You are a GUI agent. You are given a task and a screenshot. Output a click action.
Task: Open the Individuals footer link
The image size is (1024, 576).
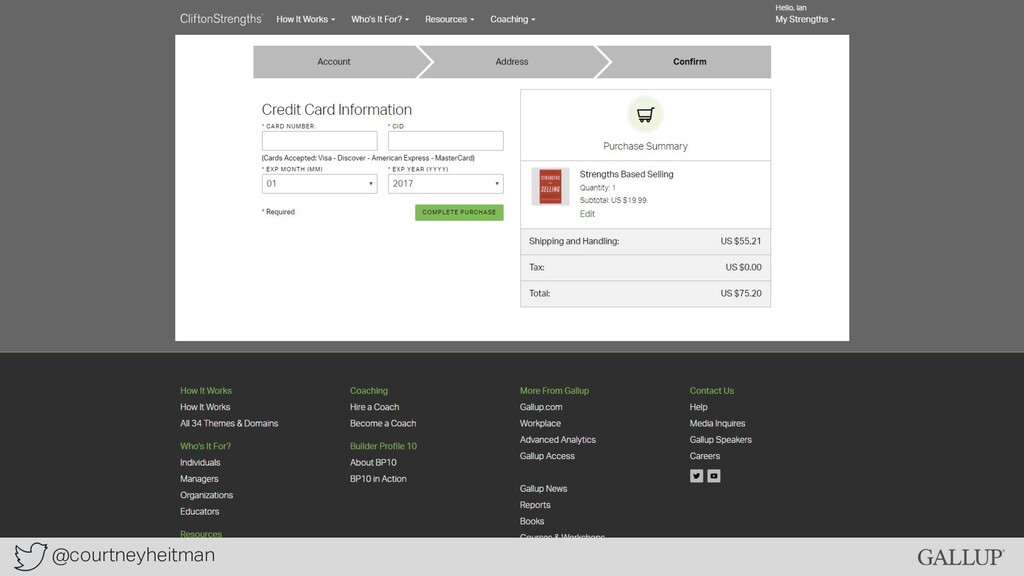(200, 462)
